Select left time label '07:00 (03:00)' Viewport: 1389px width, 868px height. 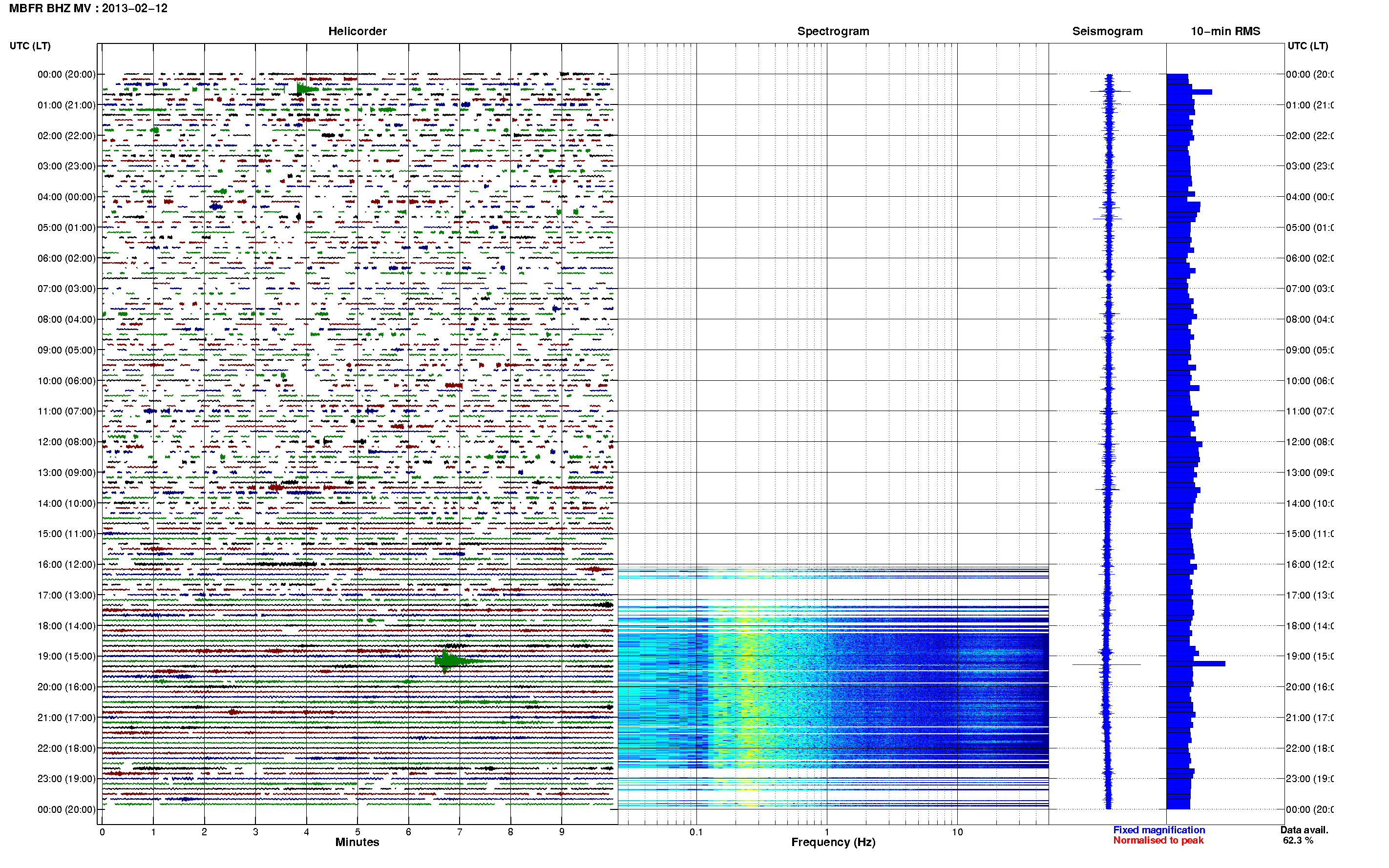[66, 289]
